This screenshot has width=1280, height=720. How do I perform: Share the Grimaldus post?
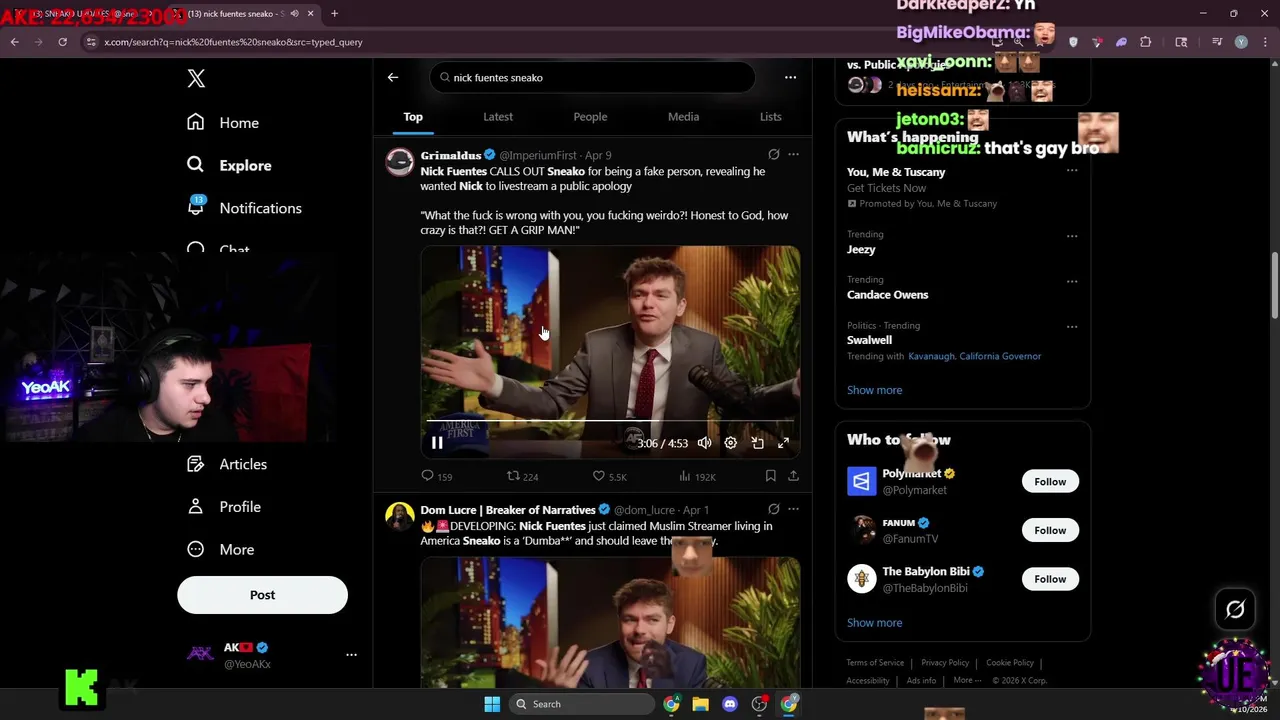coord(793,476)
